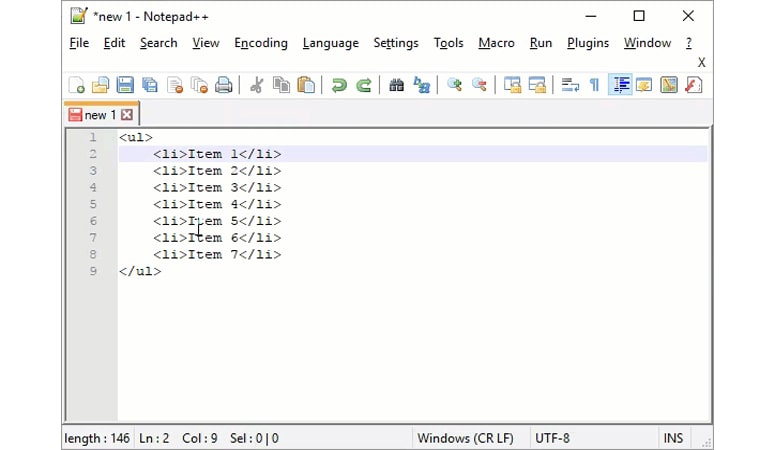Open the Encoding menu
This screenshot has height=450, width=768.
261,43
